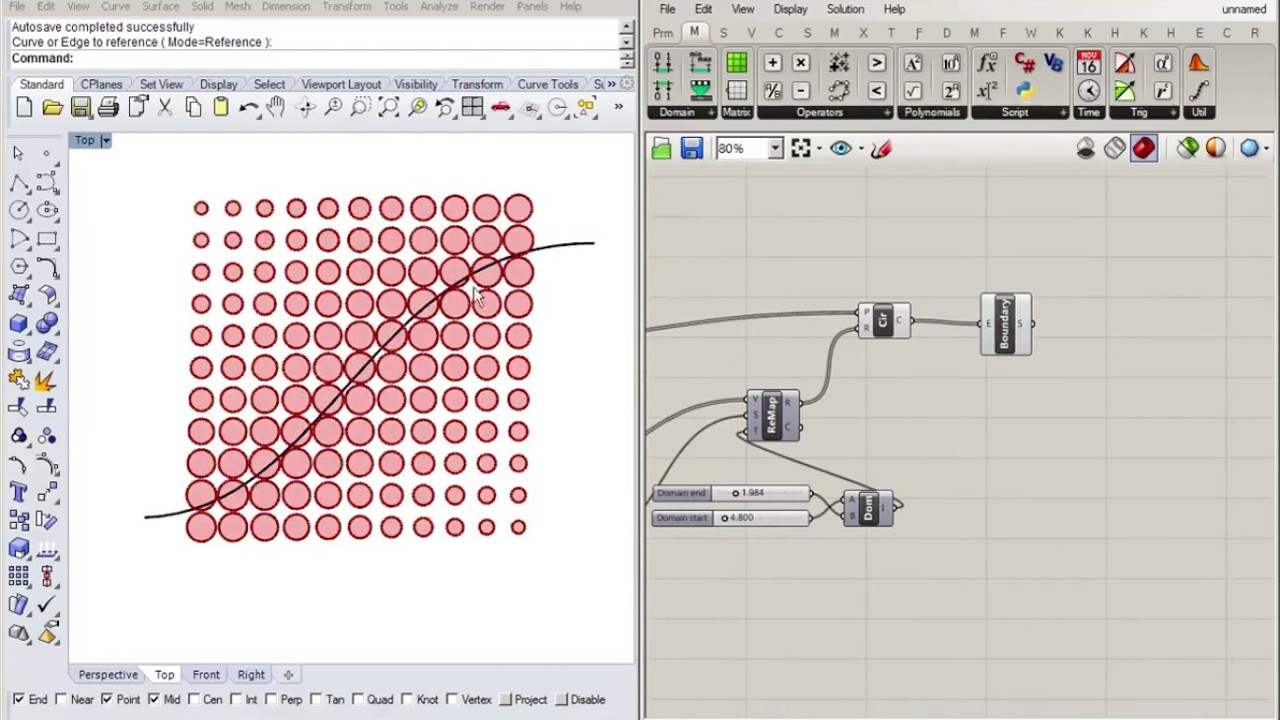Click the four-viewport layout icon
Screen dimensions: 1280x720
[473, 108]
